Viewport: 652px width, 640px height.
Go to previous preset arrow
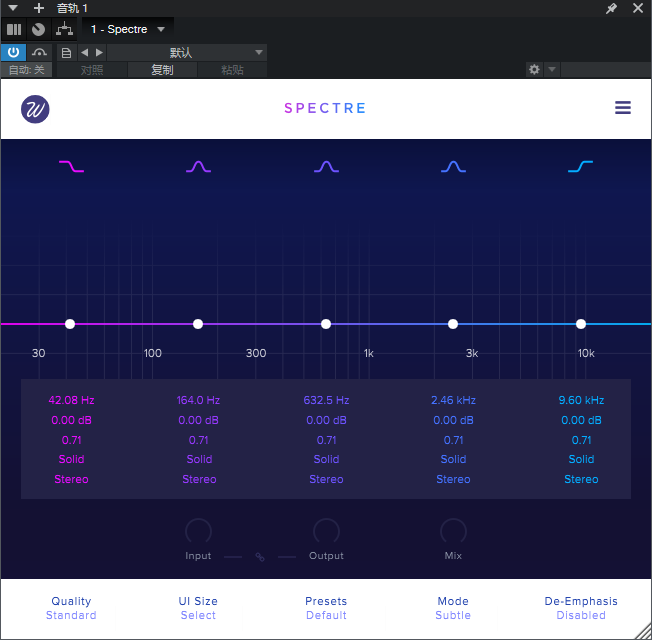point(84,52)
